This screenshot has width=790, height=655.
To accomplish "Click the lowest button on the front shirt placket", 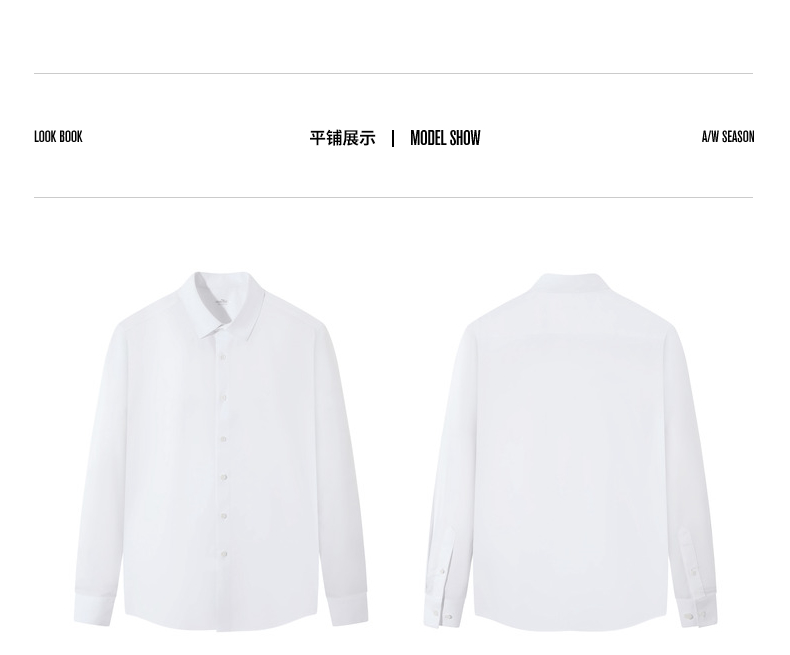I will click(x=223, y=554).
